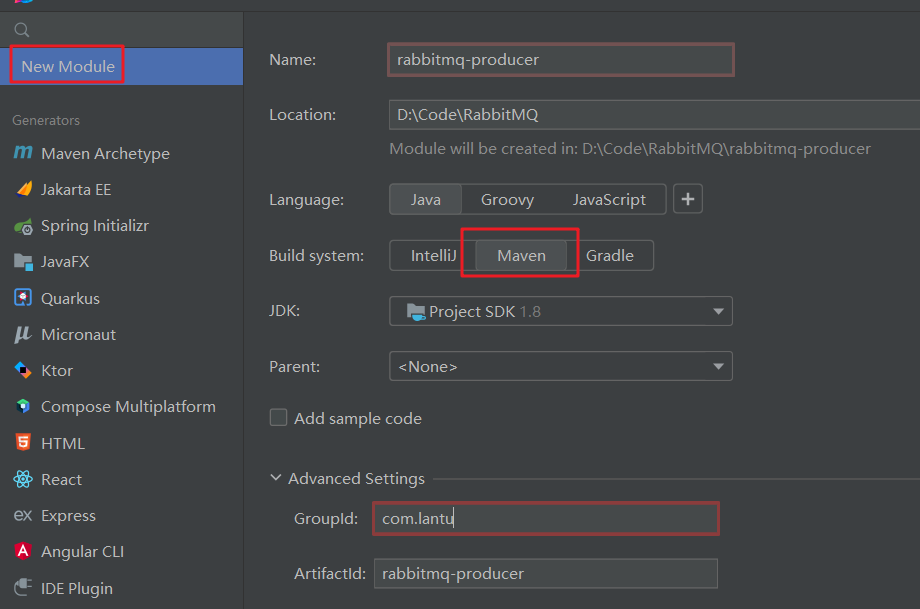Click the Location field D:\Code\RabbitMQ

click(654, 114)
